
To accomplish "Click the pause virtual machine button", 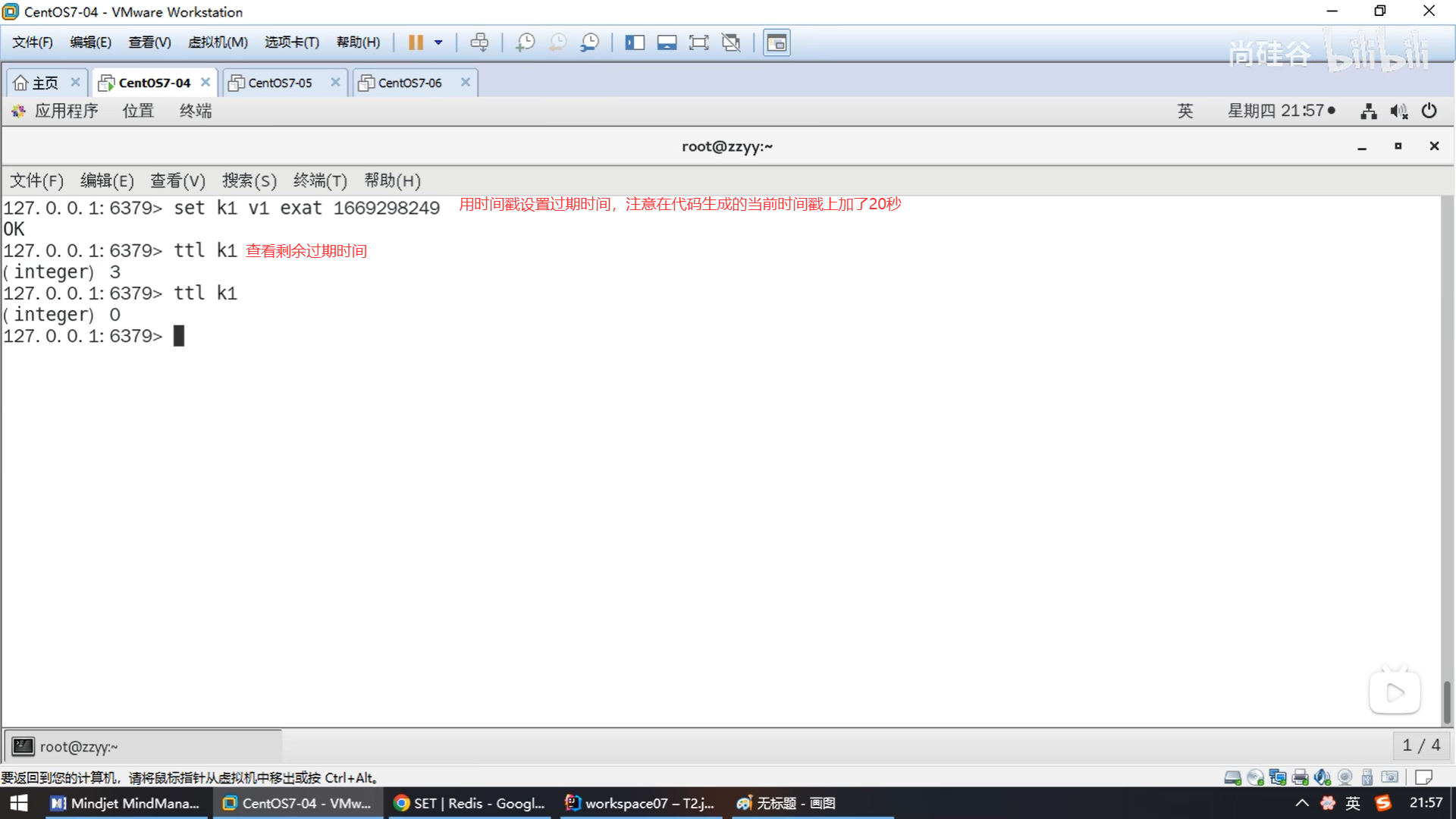I will (415, 42).
